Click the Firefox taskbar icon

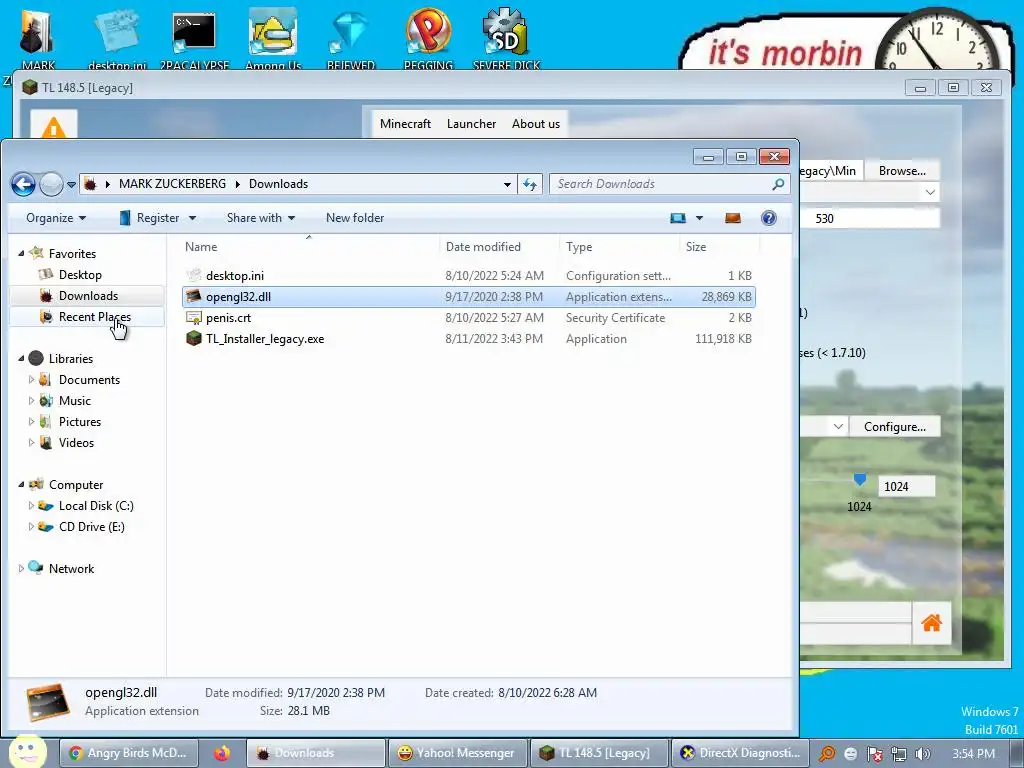pos(222,754)
